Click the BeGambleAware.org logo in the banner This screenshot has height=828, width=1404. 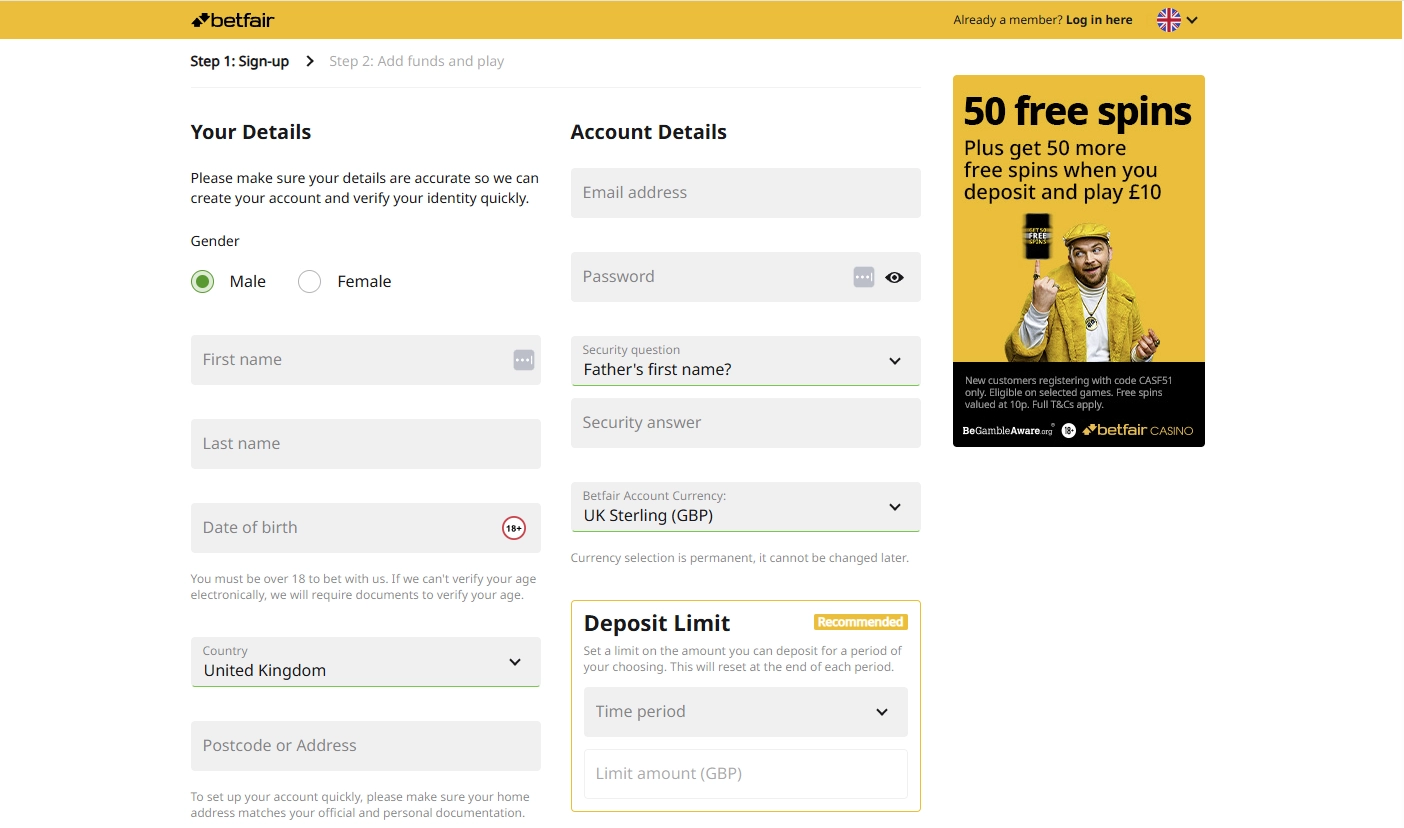click(1005, 429)
